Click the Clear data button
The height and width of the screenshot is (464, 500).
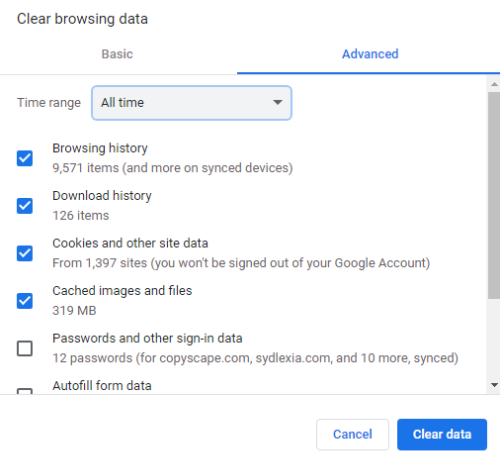(x=442, y=434)
